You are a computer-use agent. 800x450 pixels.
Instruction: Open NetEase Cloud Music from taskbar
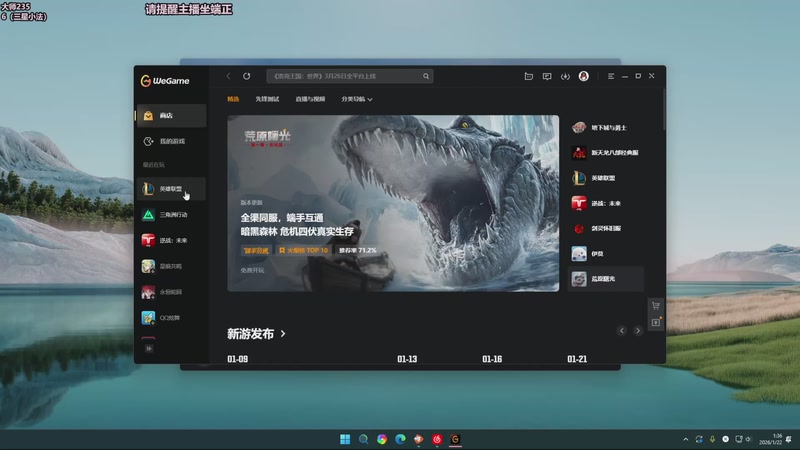click(437, 439)
